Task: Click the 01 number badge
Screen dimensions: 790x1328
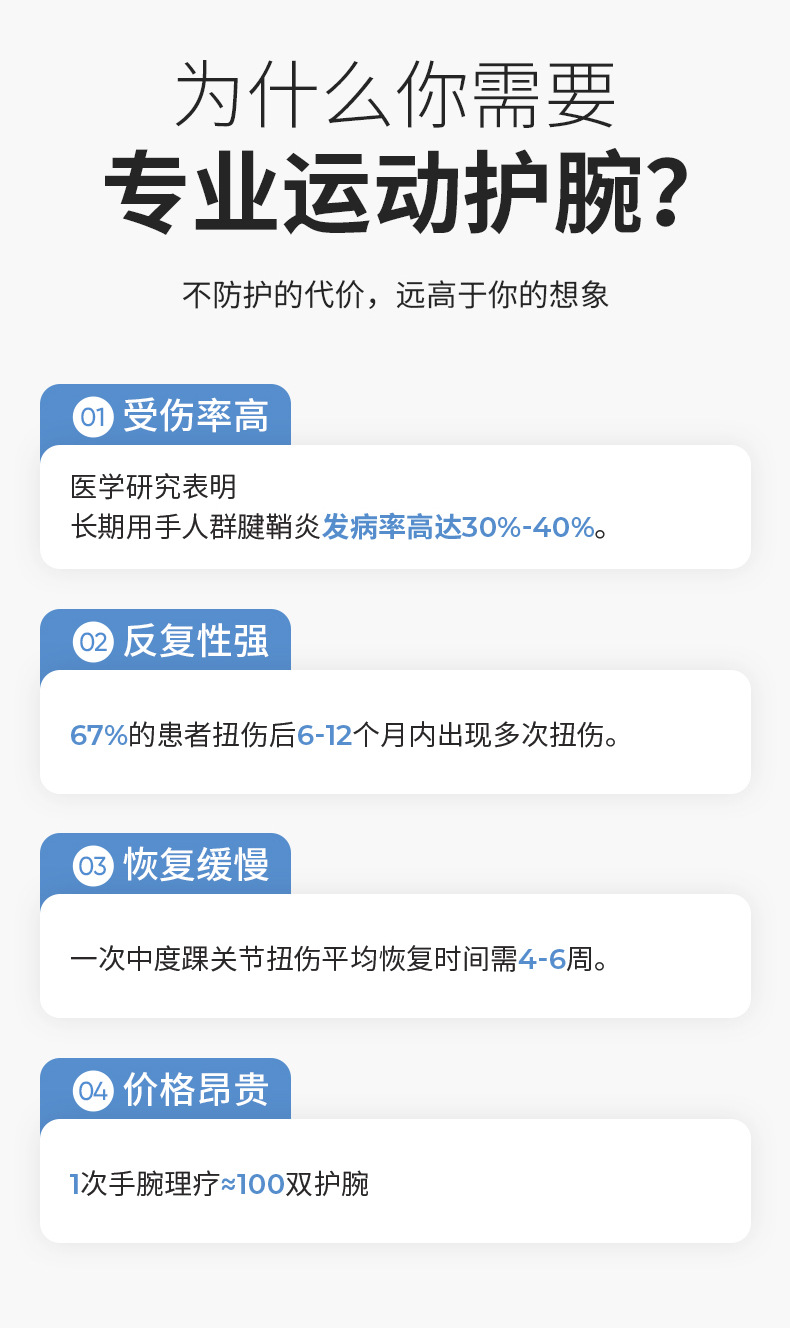Action: [x=93, y=417]
